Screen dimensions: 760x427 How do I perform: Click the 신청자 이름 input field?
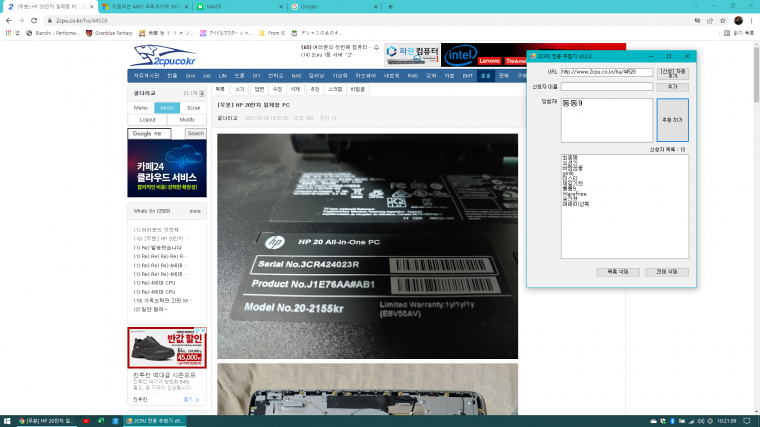pos(607,86)
